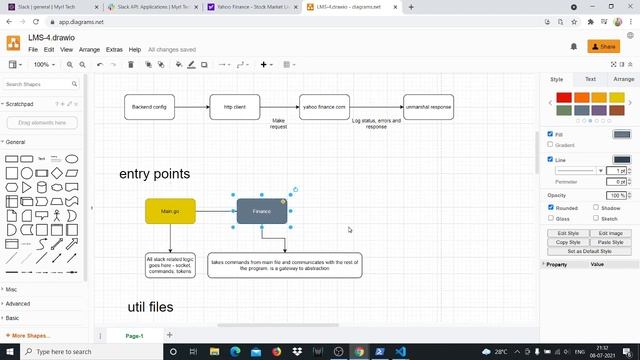Toggle the Fill checkbox

550,134
